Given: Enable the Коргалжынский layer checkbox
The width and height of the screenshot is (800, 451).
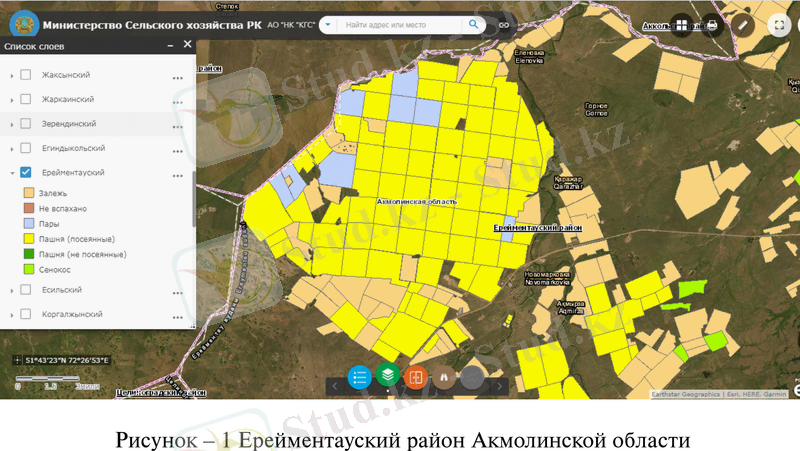Looking at the screenshot, I should 26,314.
